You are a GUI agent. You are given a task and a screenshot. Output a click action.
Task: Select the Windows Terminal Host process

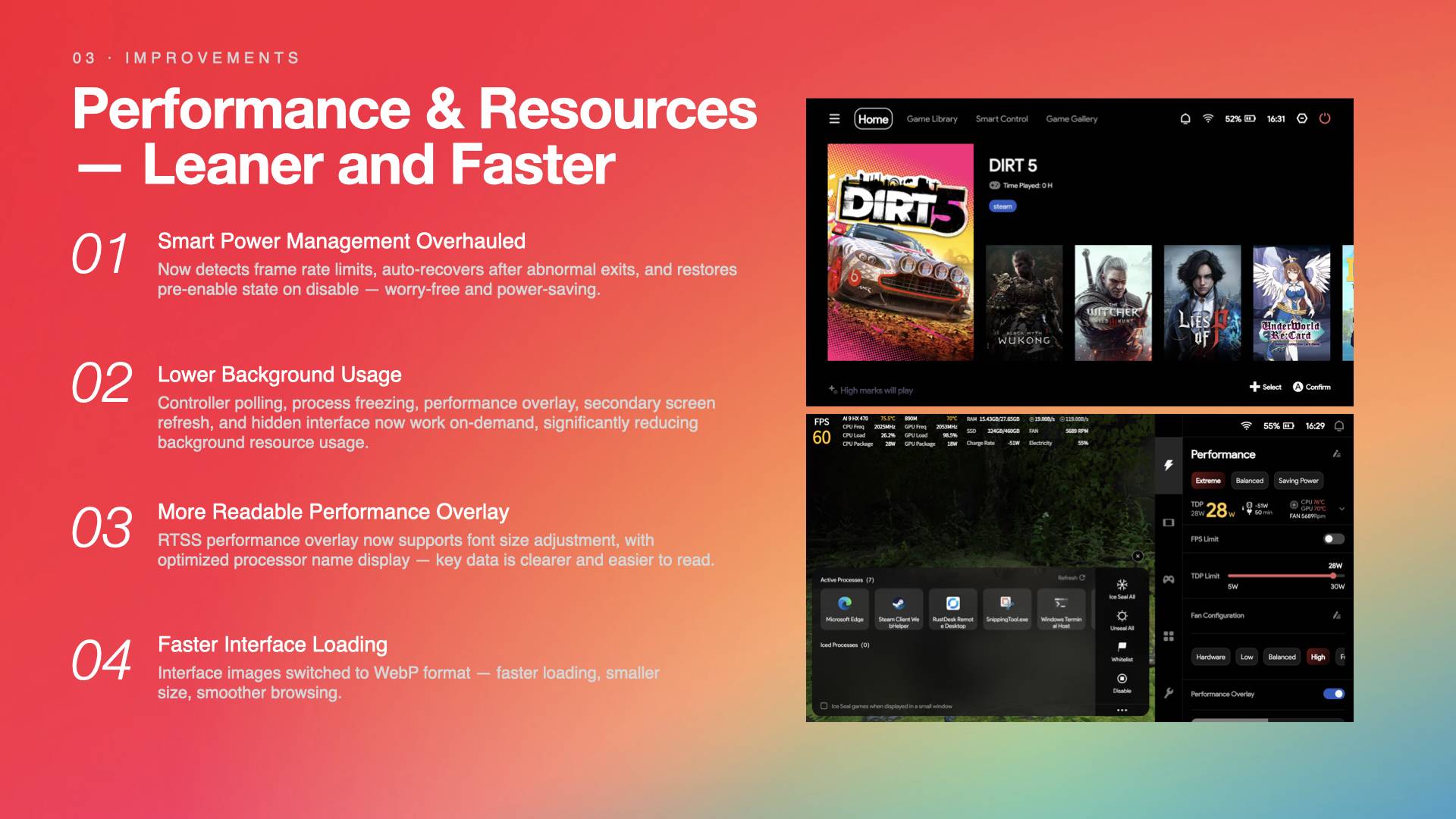pyautogui.click(x=1061, y=609)
